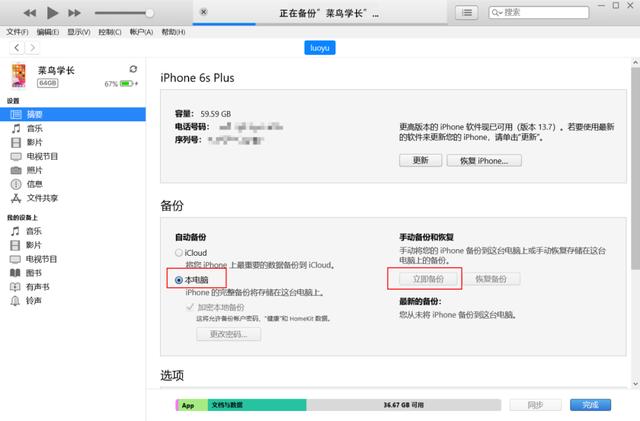Click the vertical scrollbar thumb
The width and height of the screenshot is (640, 421).
click(x=635, y=168)
